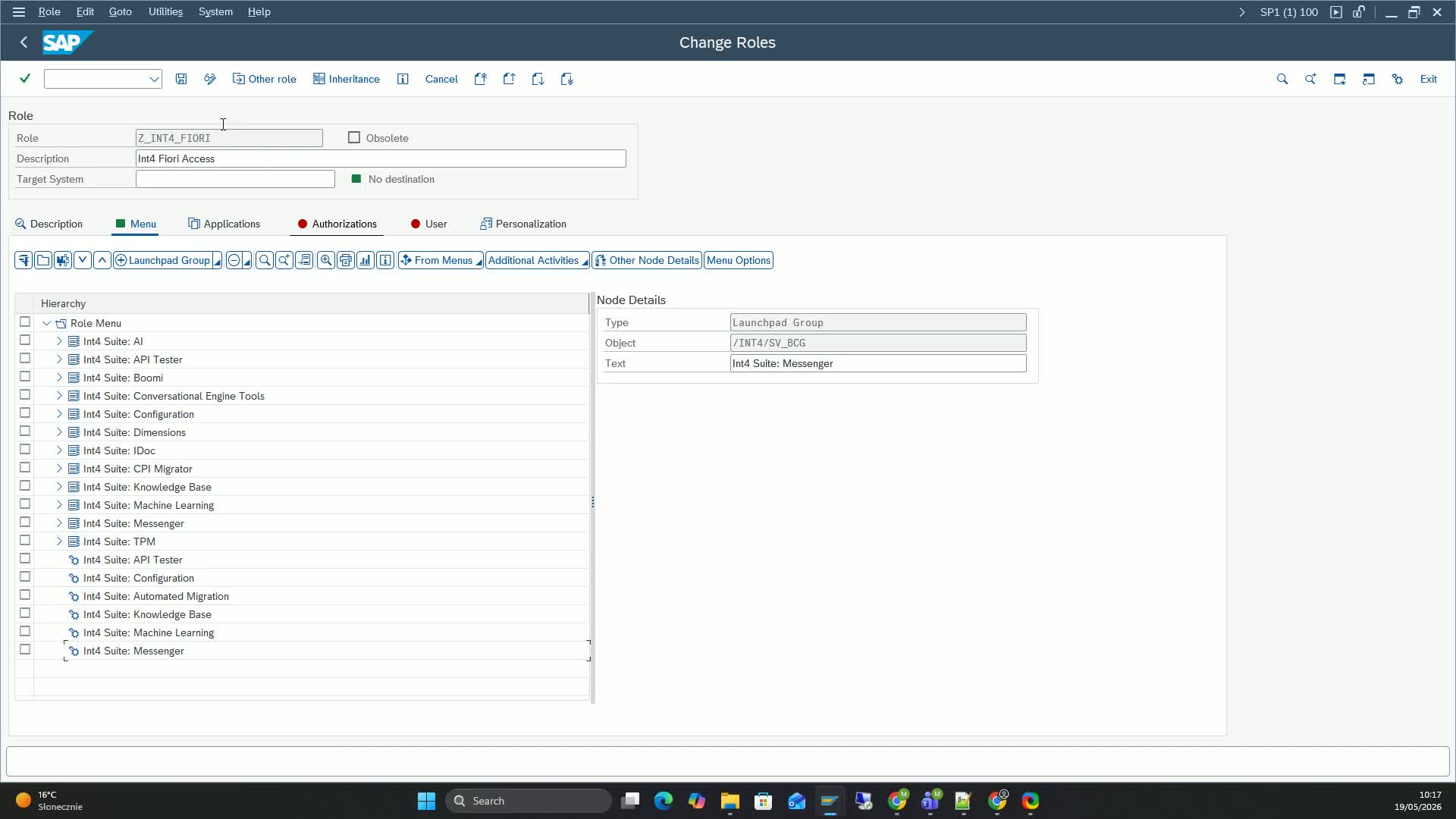The height and width of the screenshot is (819, 1456).
Task: Click the Launchpad Group add button
Action: click(x=162, y=260)
